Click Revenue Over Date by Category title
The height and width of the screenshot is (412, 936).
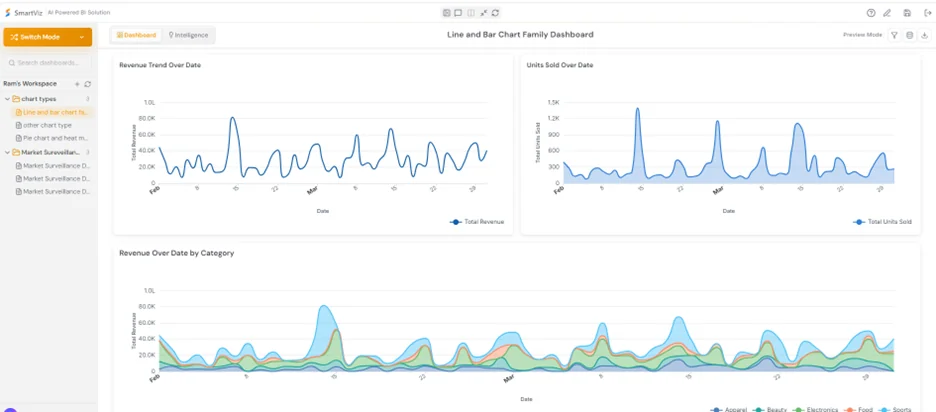(177, 253)
